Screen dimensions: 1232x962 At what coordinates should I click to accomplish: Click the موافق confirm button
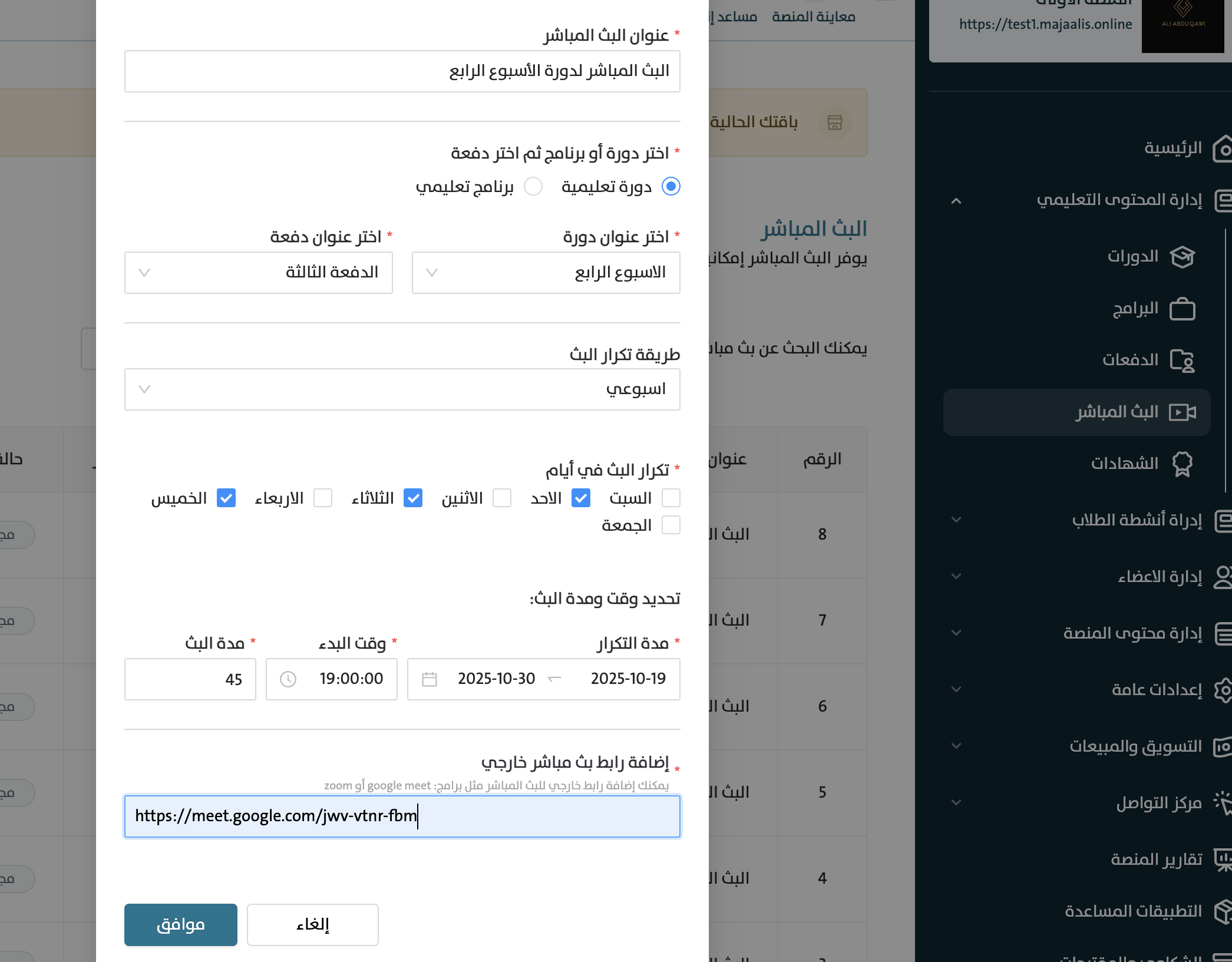[x=181, y=925]
